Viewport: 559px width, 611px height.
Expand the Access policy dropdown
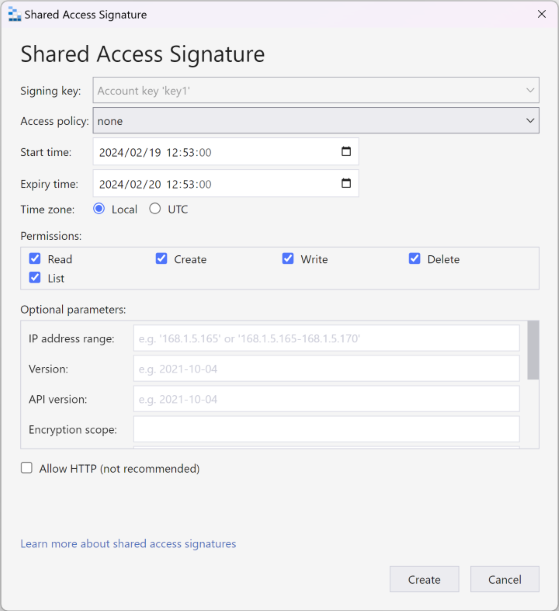316,121
